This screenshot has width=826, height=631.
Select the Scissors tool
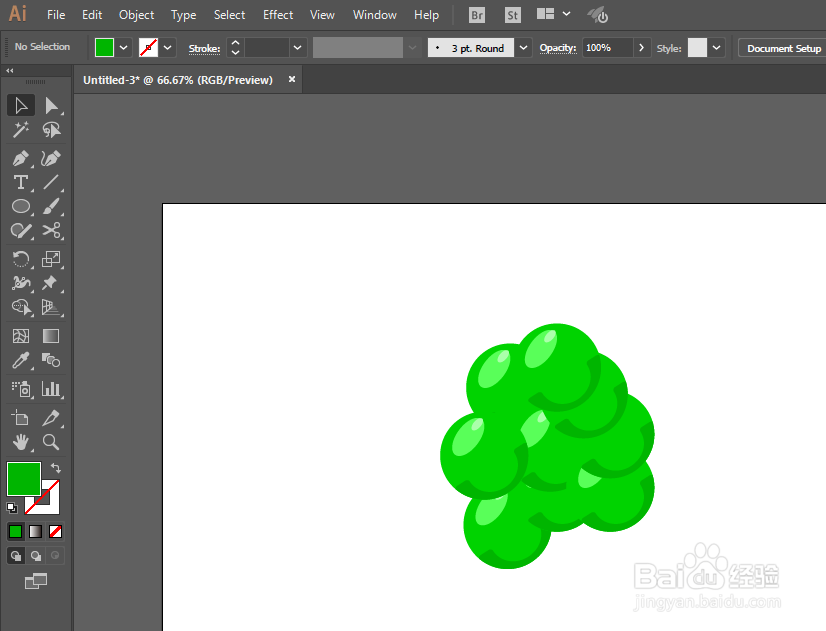[51, 231]
